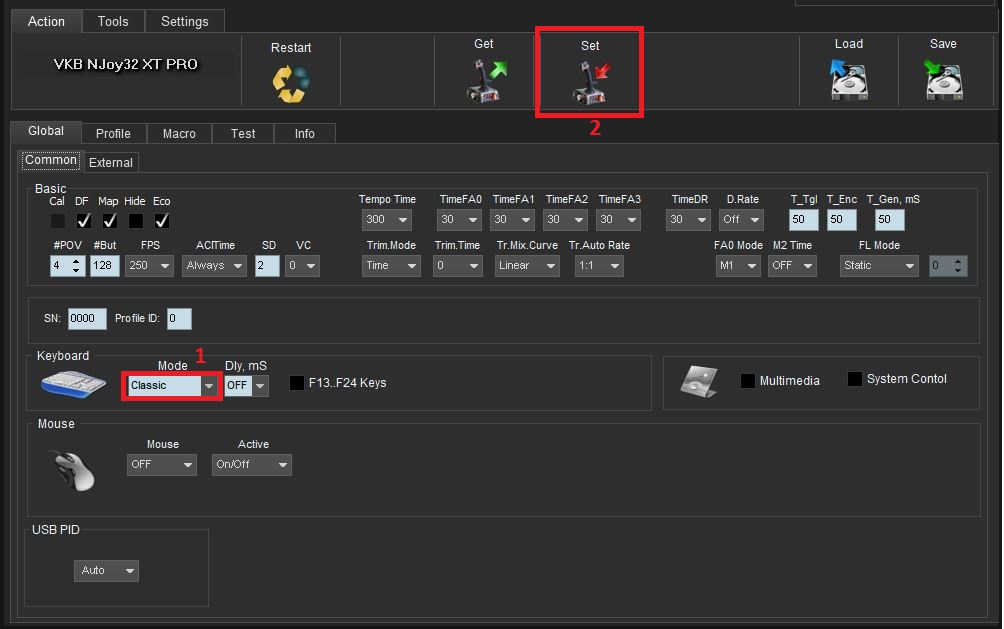This screenshot has height=629, width=1004.
Task: Open the Mouse OFF dropdown
Action: [161, 465]
